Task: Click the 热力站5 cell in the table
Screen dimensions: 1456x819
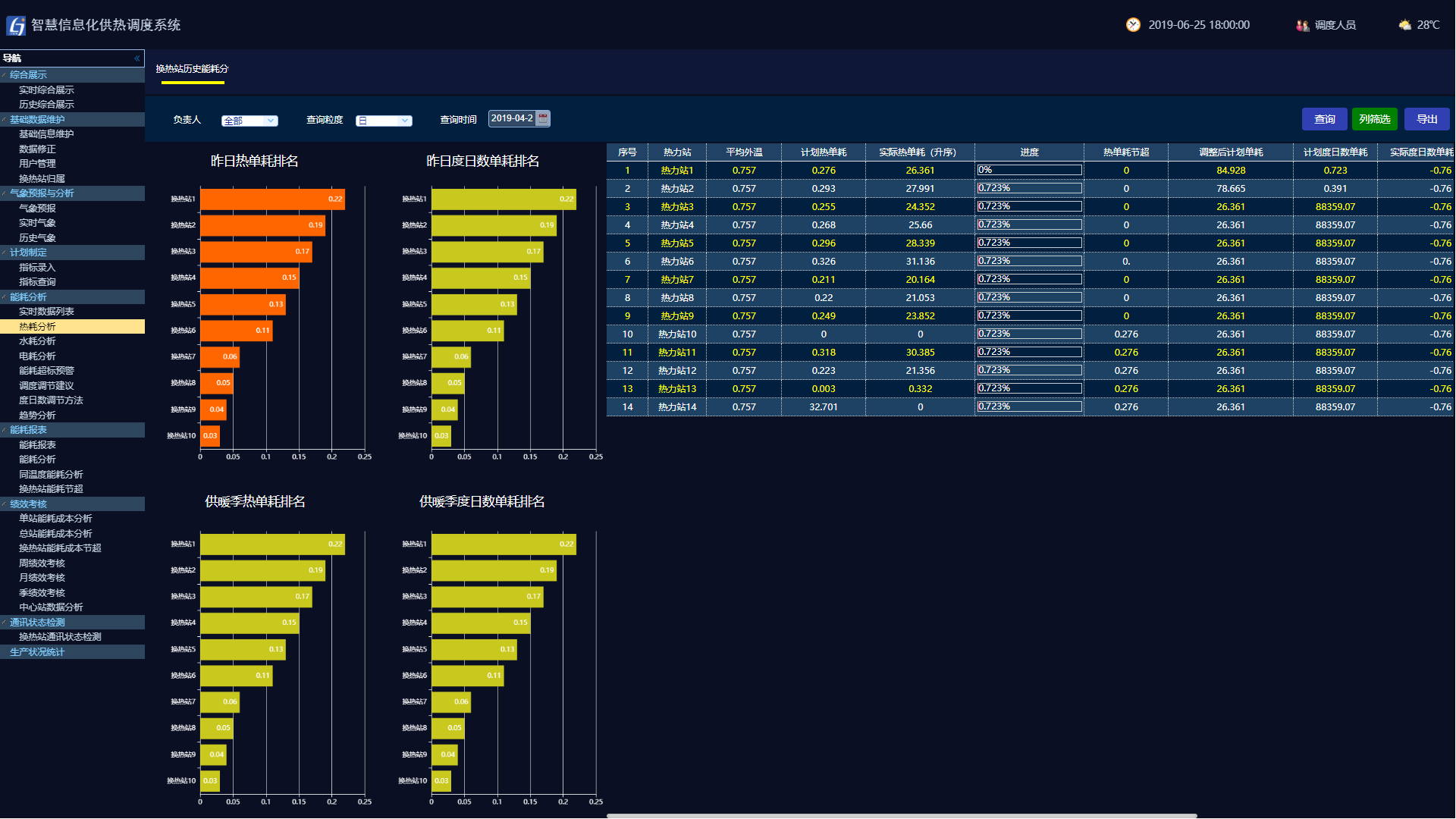Action: click(x=677, y=243)
